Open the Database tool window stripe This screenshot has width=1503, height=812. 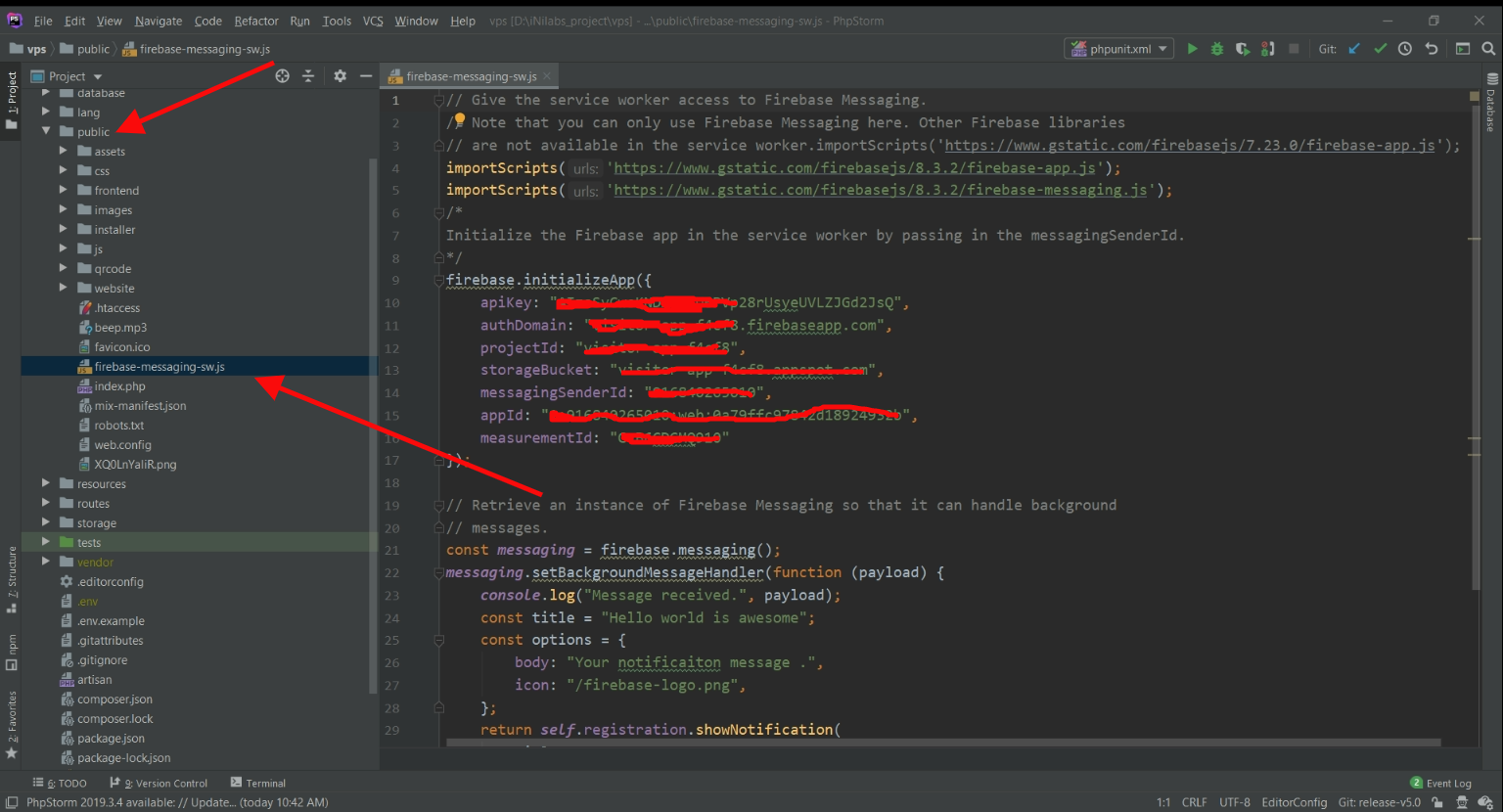1491,103
